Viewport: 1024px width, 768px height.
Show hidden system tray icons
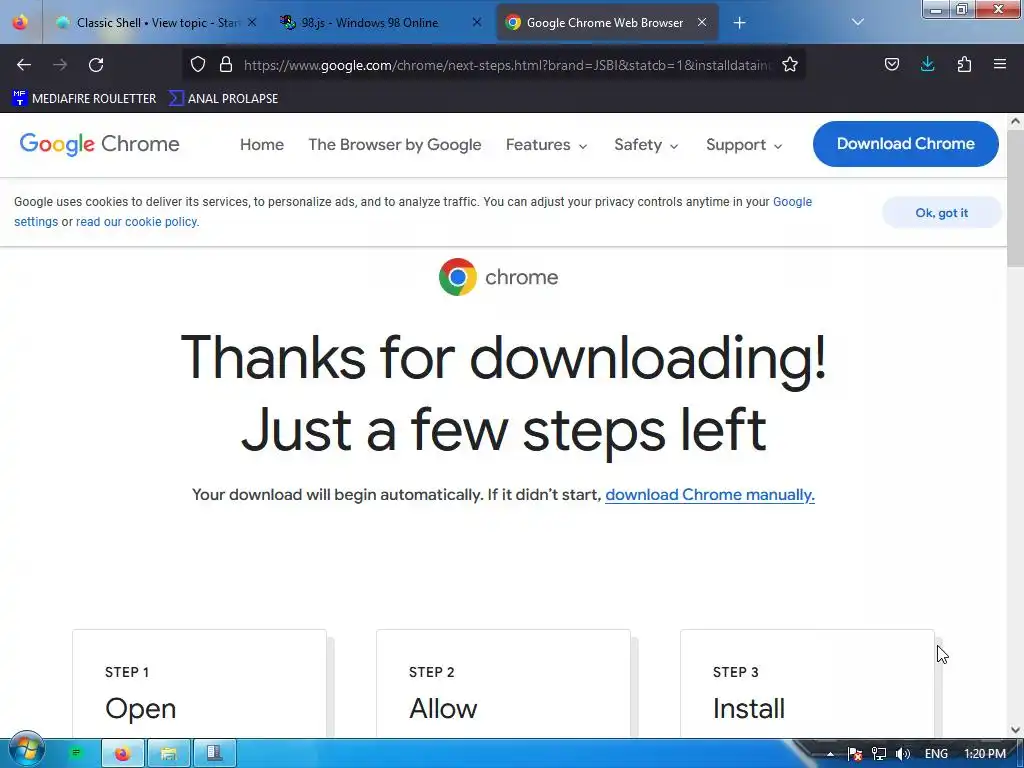[x=830, y=754]
